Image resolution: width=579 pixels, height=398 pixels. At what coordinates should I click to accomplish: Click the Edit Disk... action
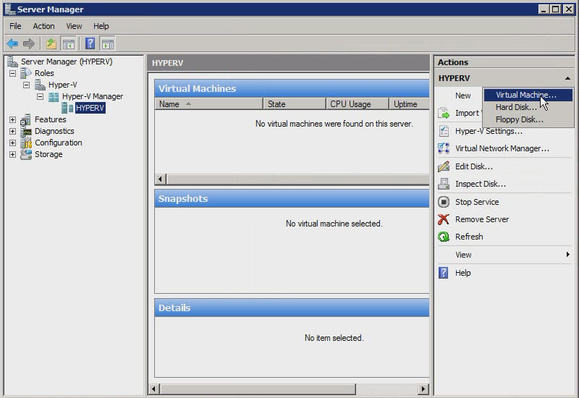pyautogui.click(x=474, y=167)
